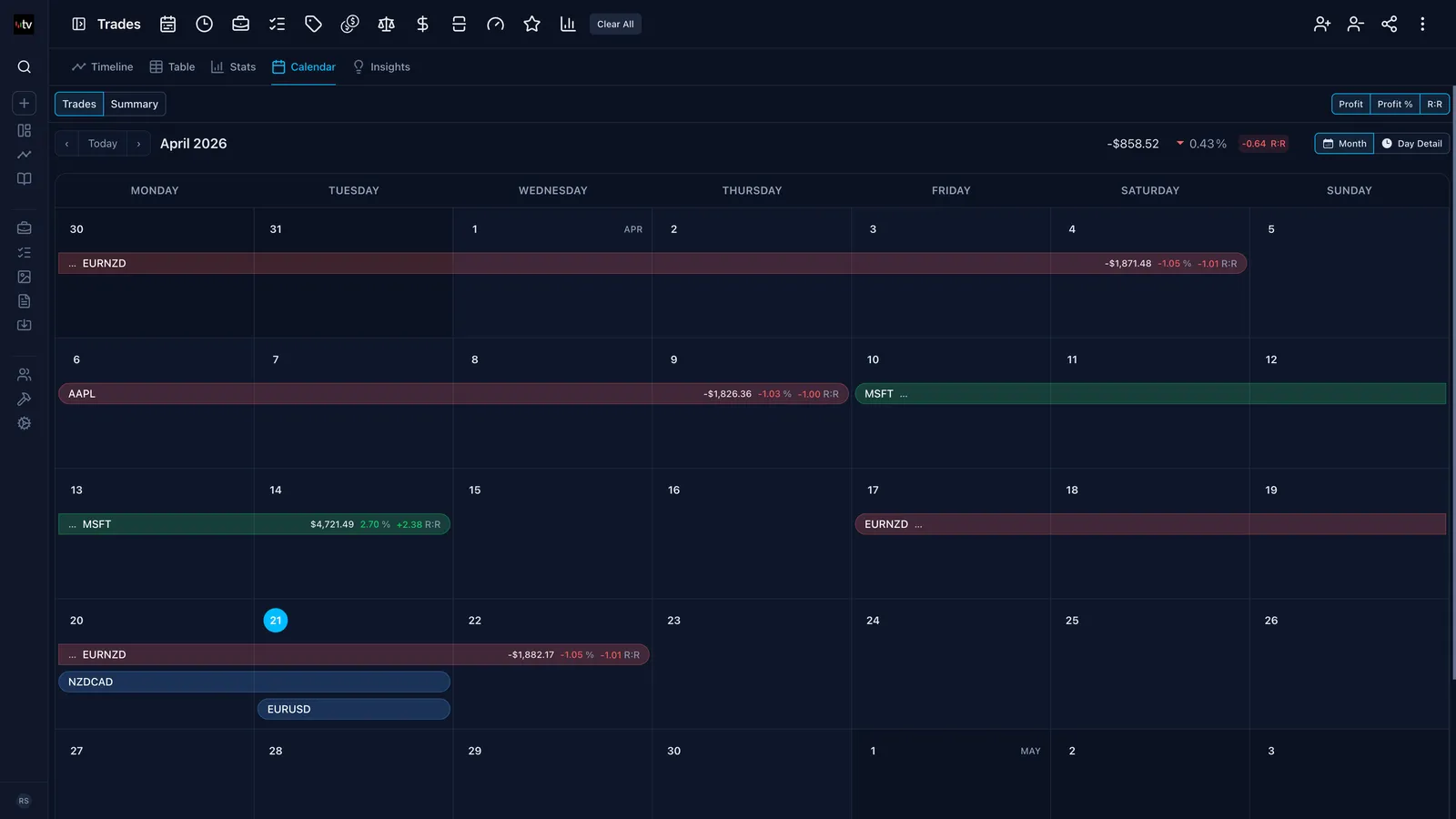Open the calendar date filter icon
1456x819 pixels.
[x=167, y=25]
